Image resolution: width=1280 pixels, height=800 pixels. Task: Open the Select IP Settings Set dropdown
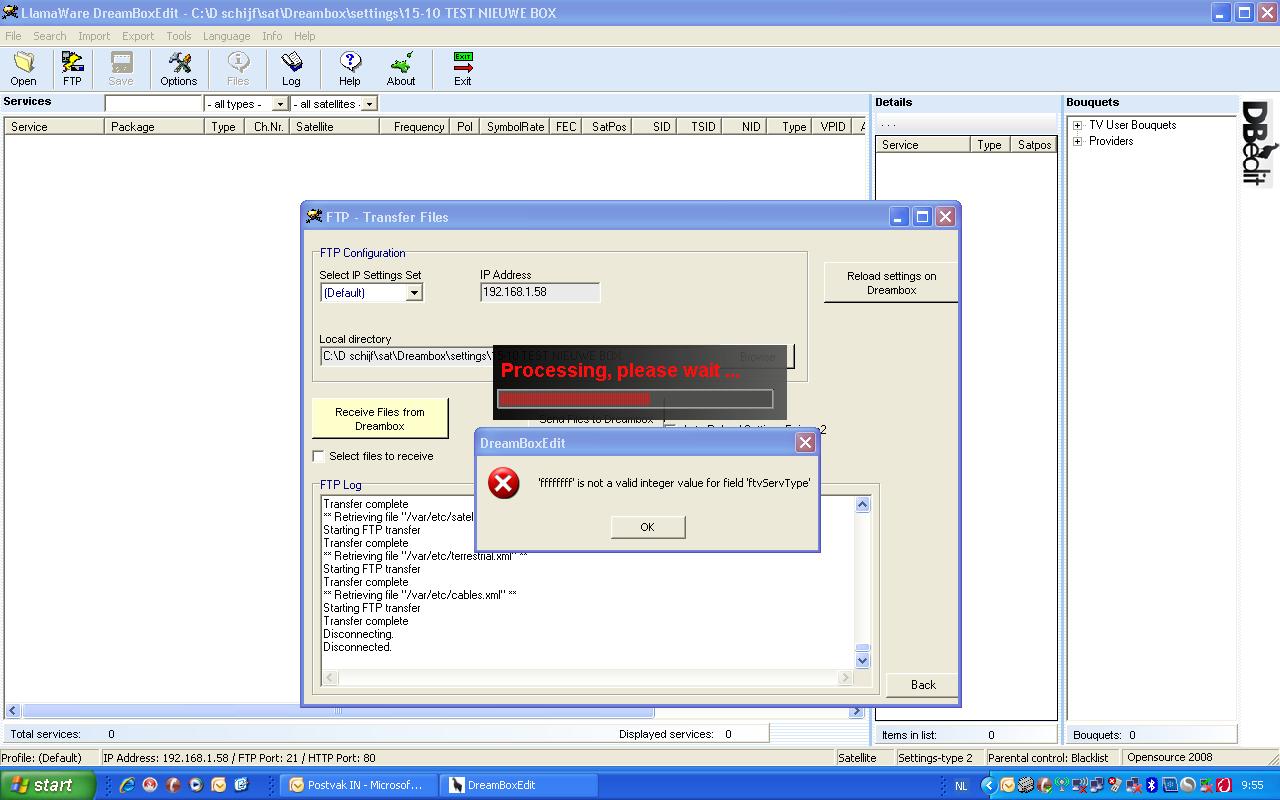click(x=414, y=293)
